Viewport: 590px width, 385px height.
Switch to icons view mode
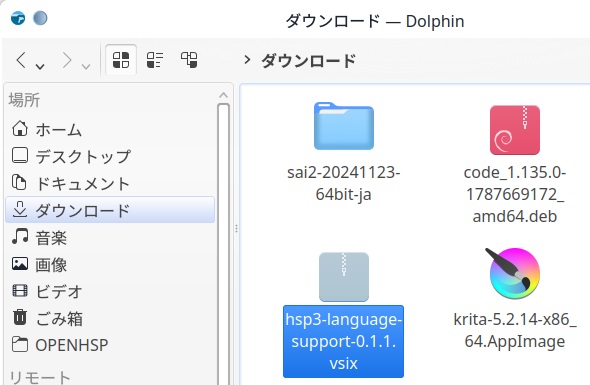tap(121, 60)
